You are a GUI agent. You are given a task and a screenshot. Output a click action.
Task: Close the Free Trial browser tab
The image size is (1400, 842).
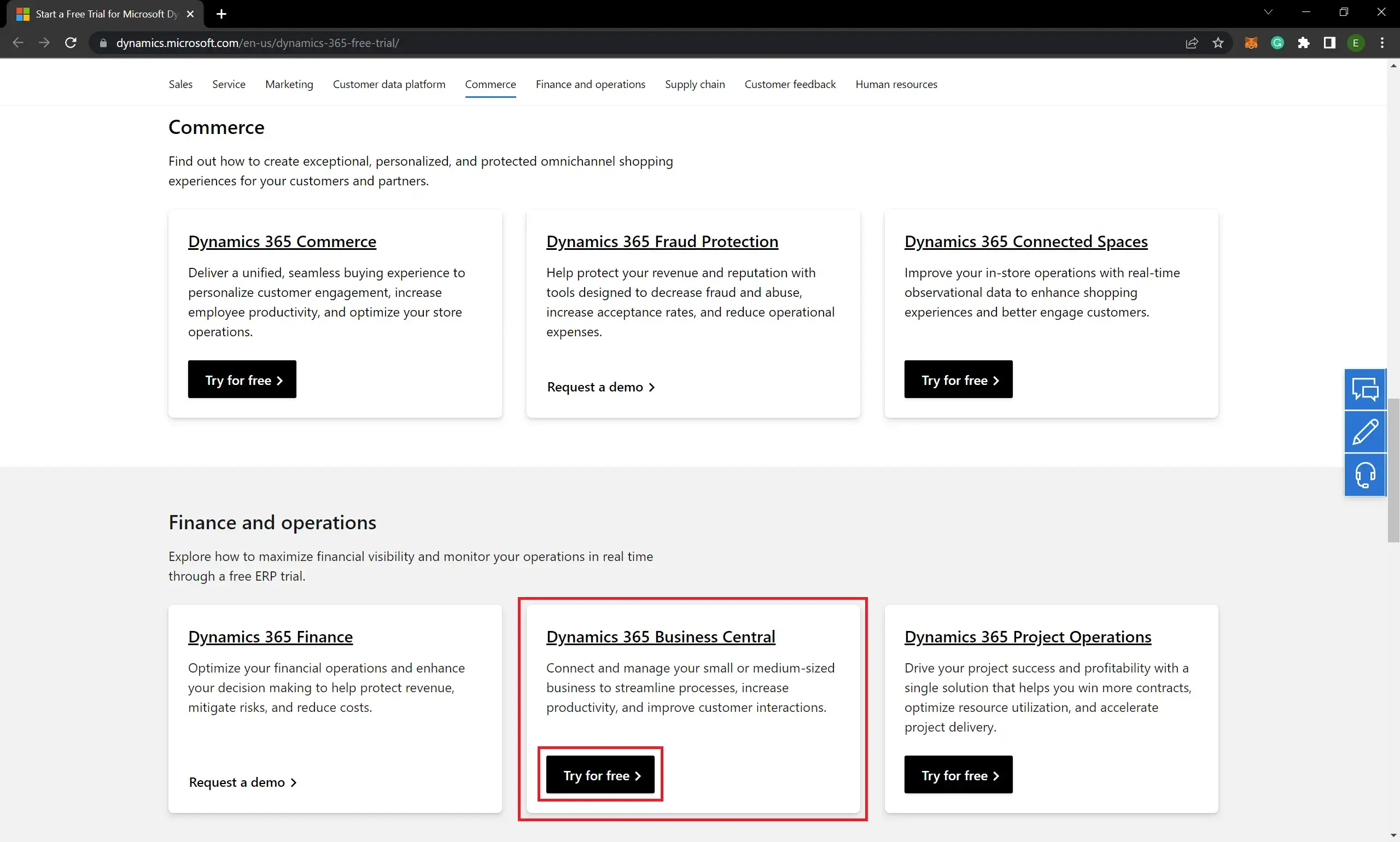[190, 14]
